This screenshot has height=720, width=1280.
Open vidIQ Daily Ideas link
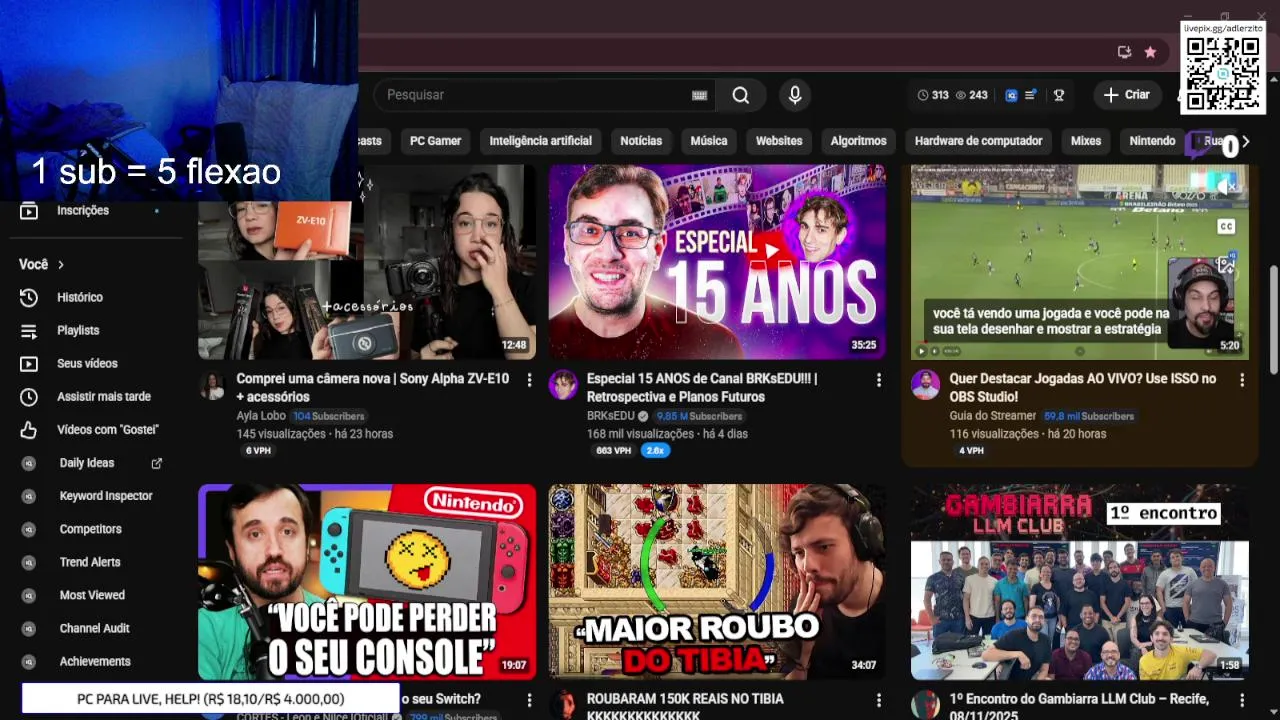click(87, 463)
